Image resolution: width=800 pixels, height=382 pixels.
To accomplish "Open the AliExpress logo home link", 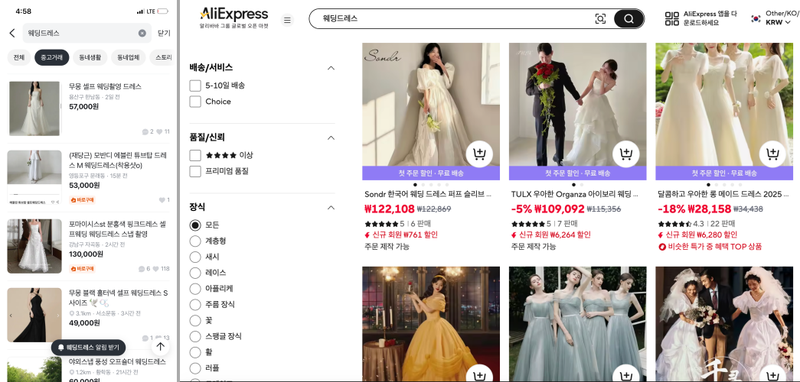I will (234, 17).
